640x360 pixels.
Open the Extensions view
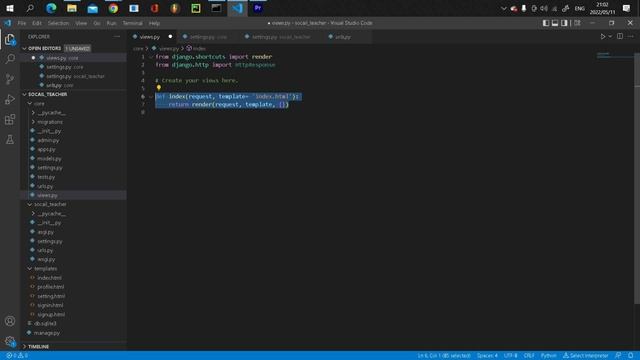point(10,119)
